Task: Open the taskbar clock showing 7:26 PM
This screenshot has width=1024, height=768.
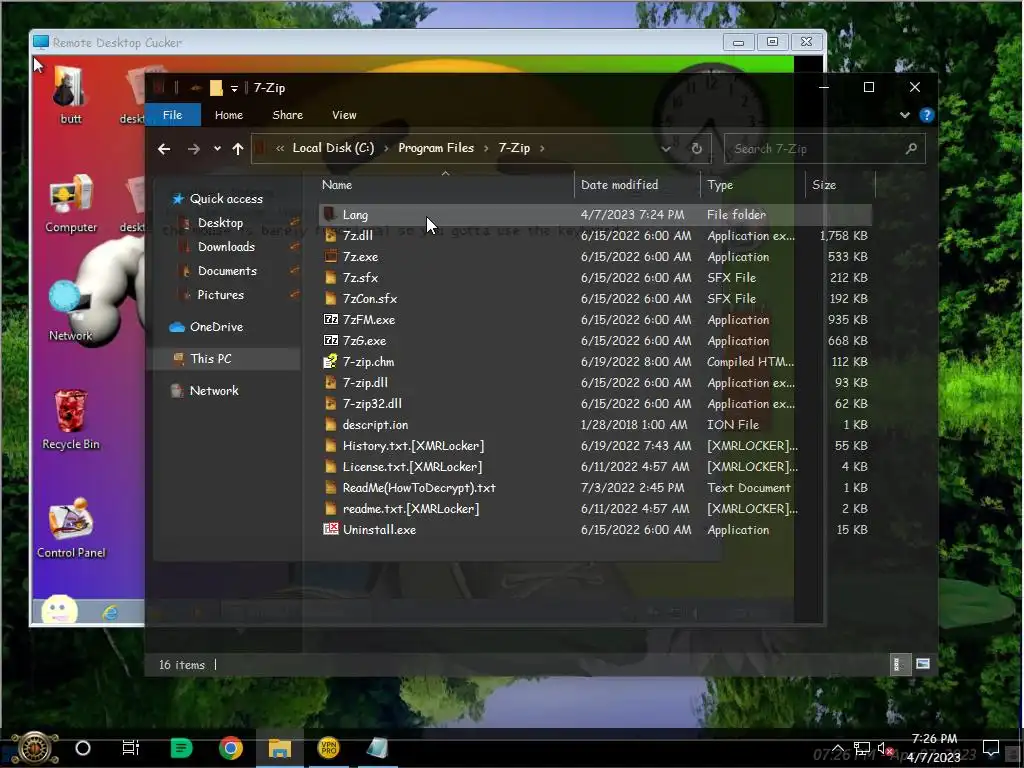Action: click(934, 748)
